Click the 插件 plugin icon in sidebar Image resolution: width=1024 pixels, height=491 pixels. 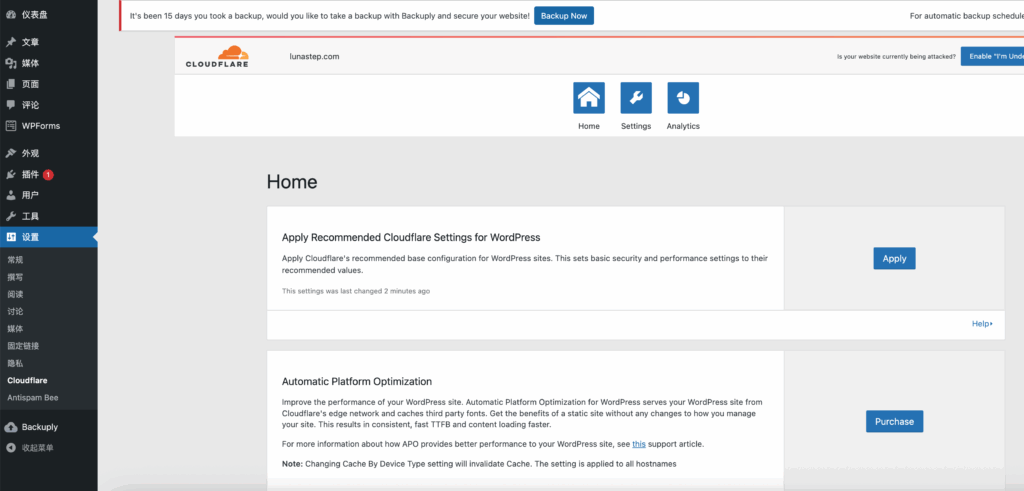coord(10,174)
